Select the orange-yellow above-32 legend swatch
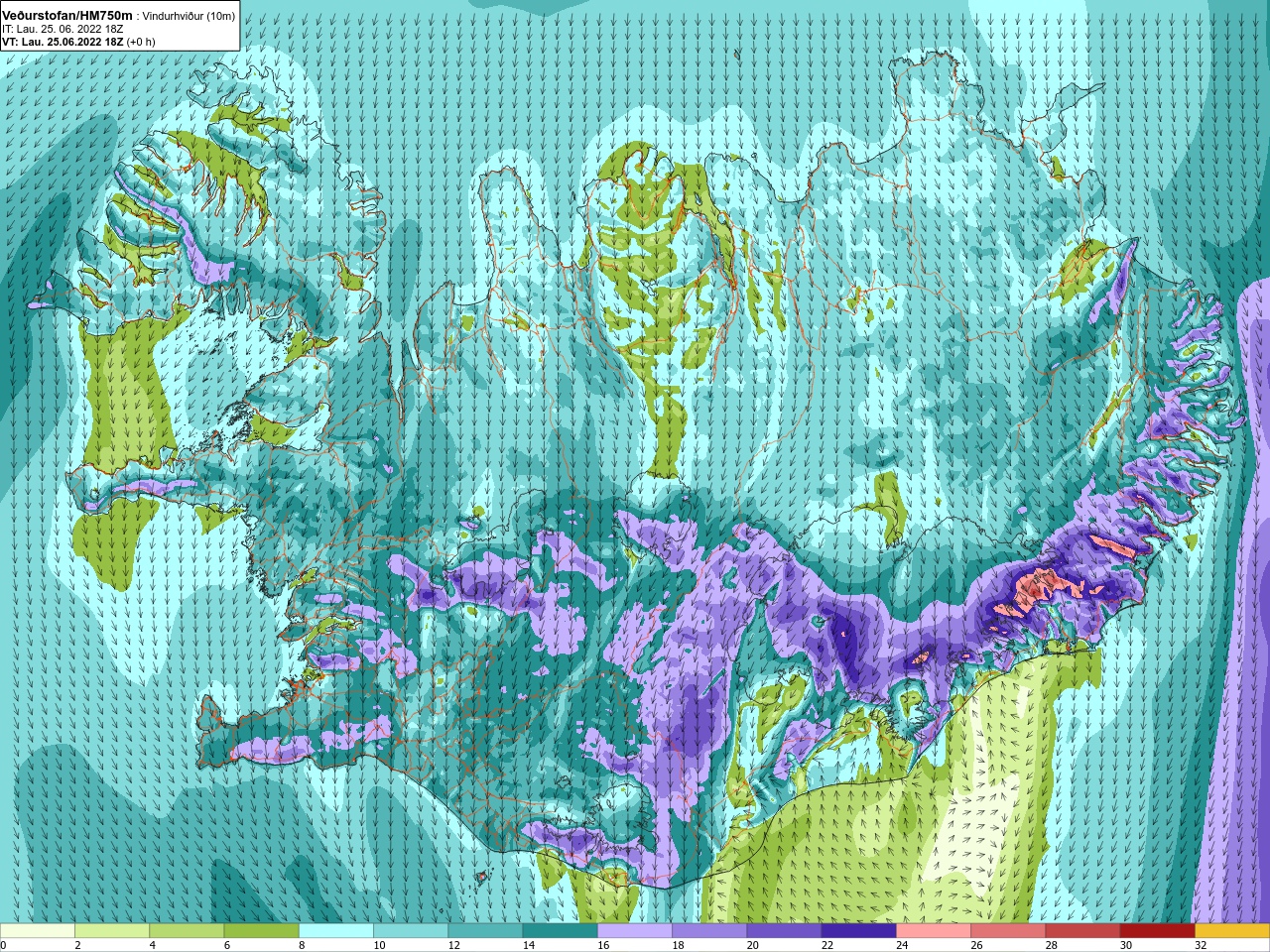1270x952 pixels. pos(1232,931)
